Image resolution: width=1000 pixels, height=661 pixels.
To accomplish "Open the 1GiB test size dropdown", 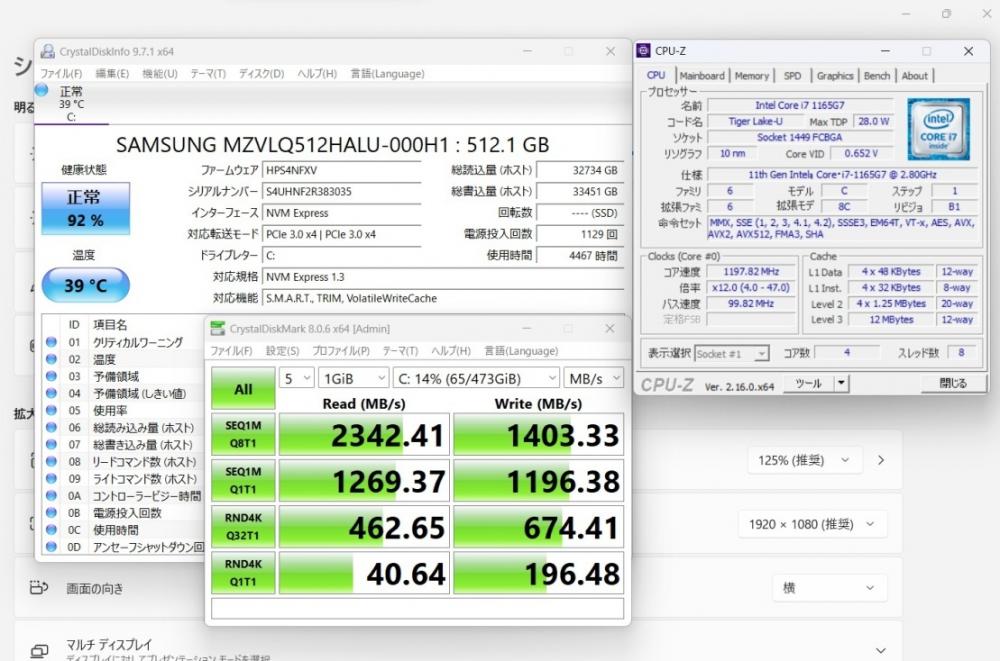I will [x=353, y=378].
